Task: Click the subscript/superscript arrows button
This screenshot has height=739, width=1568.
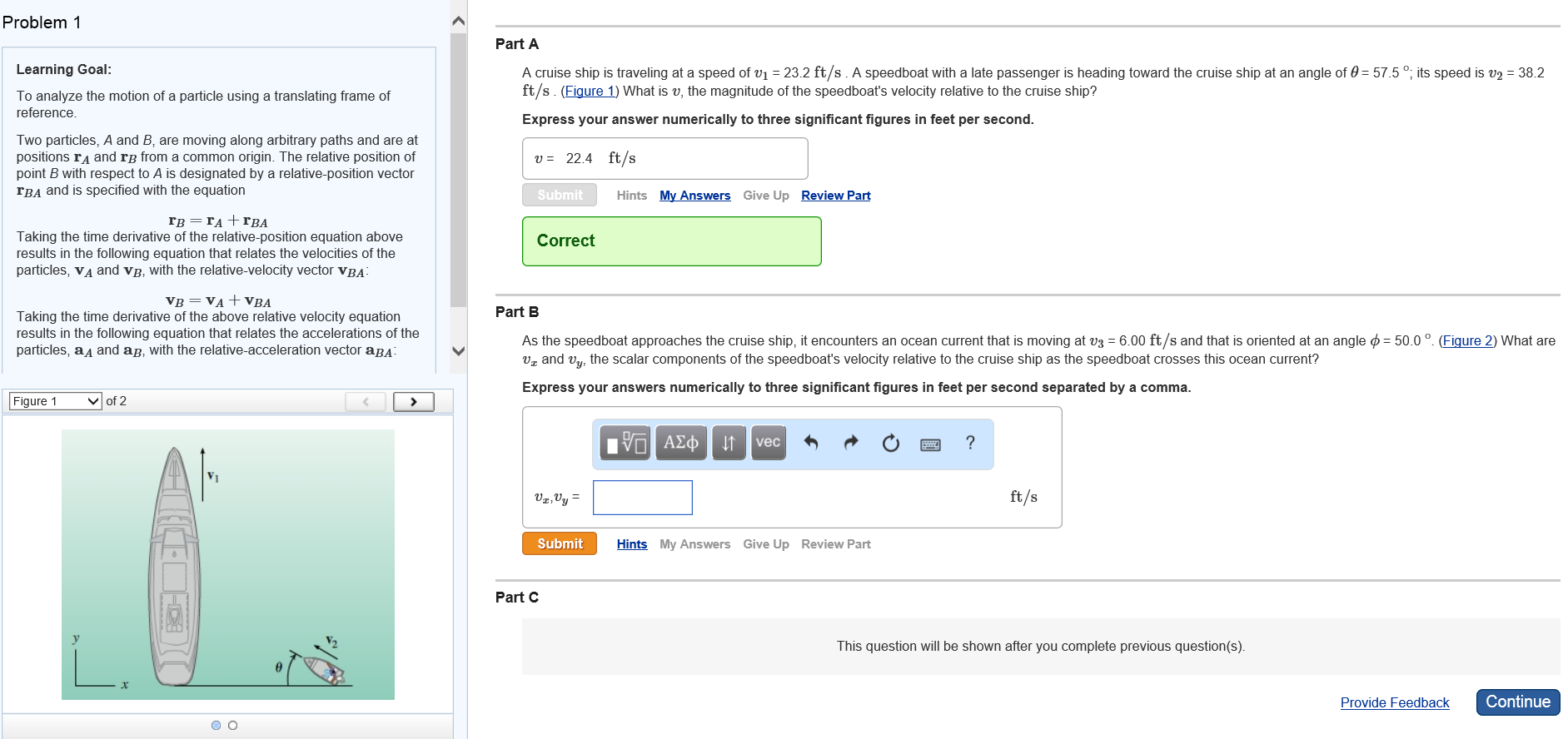Action: (729, 443)
